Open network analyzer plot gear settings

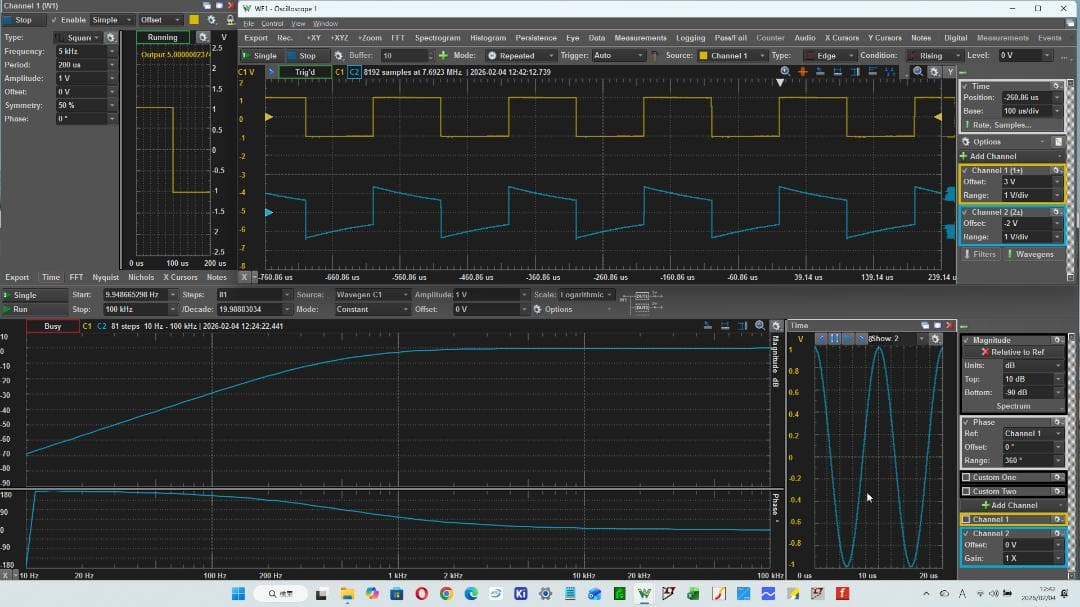(x=776, y=326)
